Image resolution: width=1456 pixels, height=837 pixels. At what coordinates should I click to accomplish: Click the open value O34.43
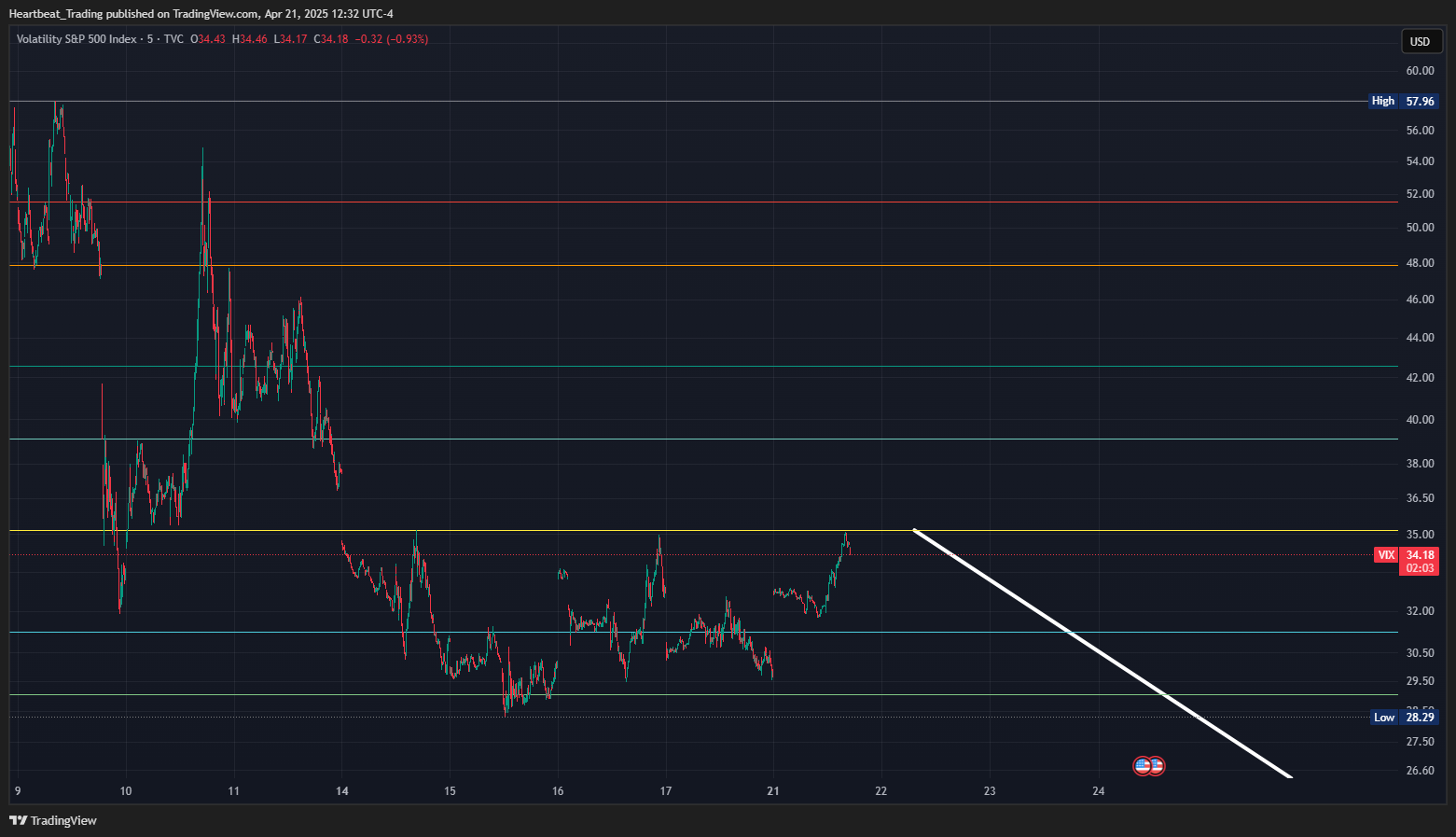pyautogui.click(x=208, y=39)
